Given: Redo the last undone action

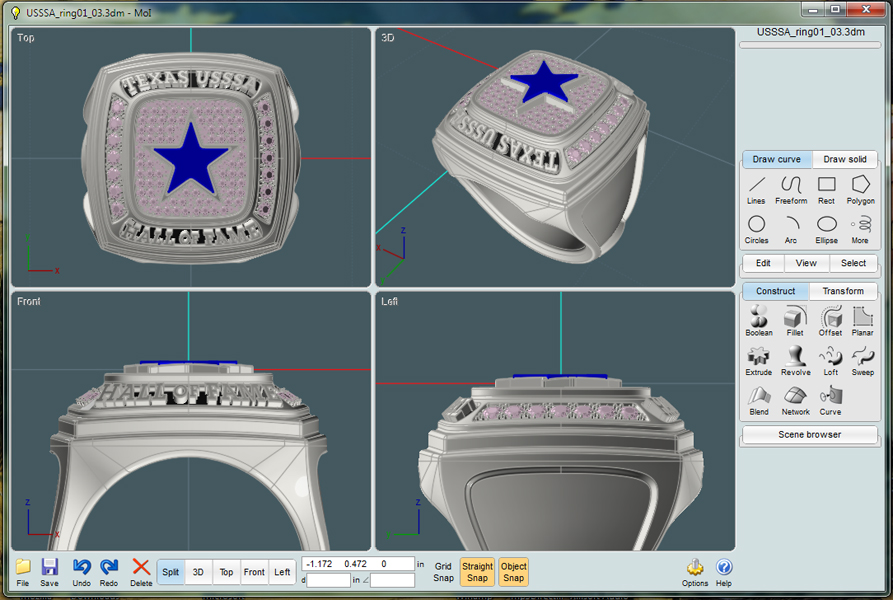Looking at the screenshot, I should pyautogui.click(x=109, y=572).
